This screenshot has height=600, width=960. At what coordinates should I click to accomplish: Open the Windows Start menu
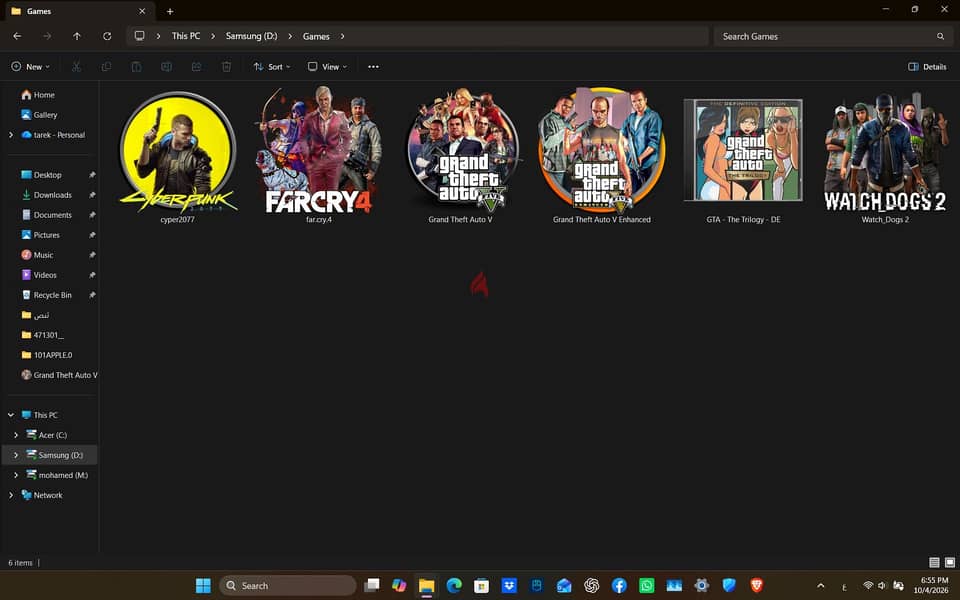tap(203, 585)
